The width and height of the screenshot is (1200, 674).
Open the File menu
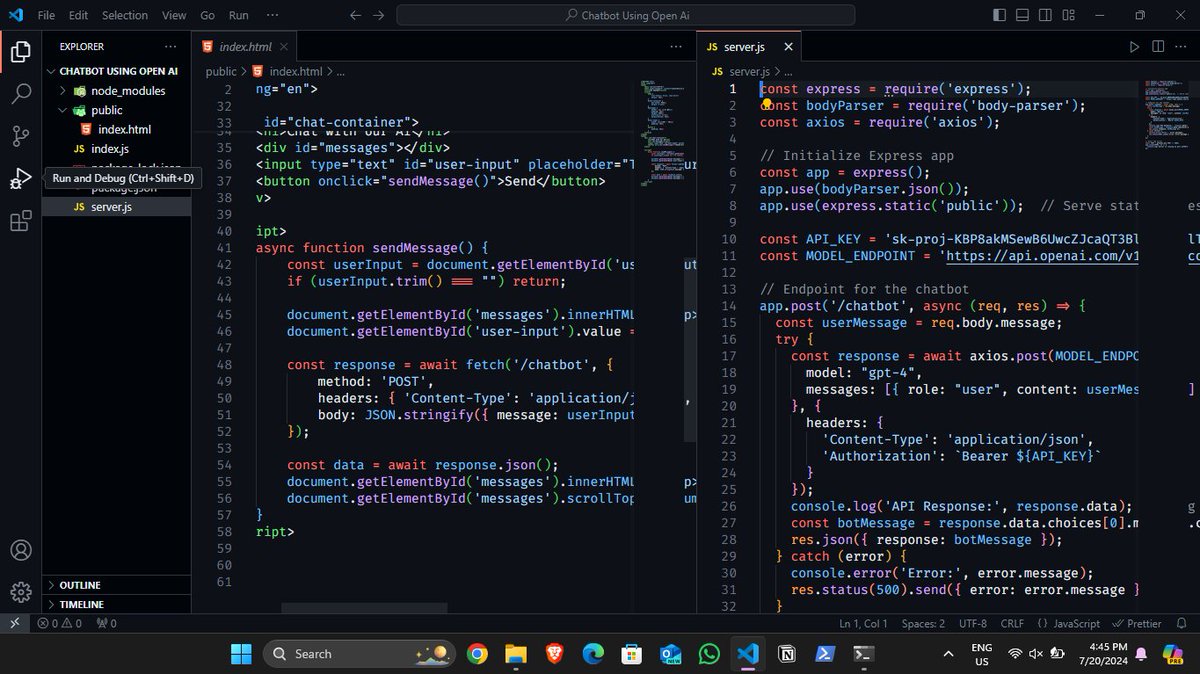tap(46, 15)
